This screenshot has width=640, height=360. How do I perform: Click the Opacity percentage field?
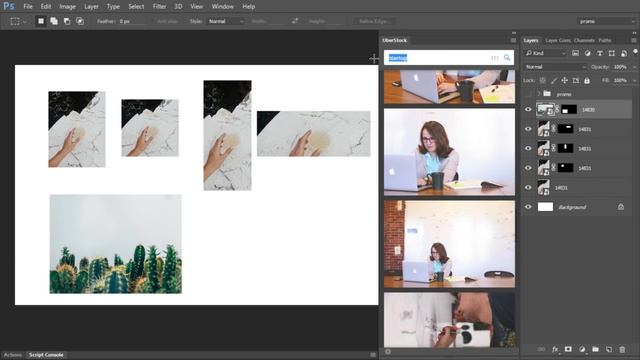tap(620, 67)
